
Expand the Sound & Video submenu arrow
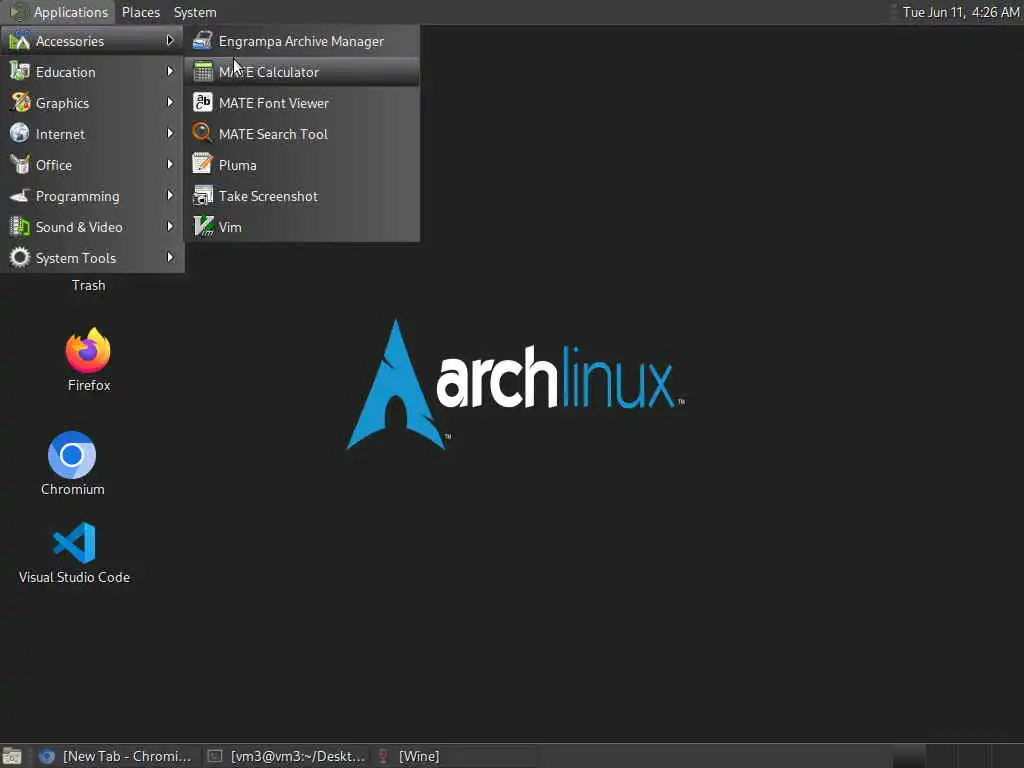(170, 227)
